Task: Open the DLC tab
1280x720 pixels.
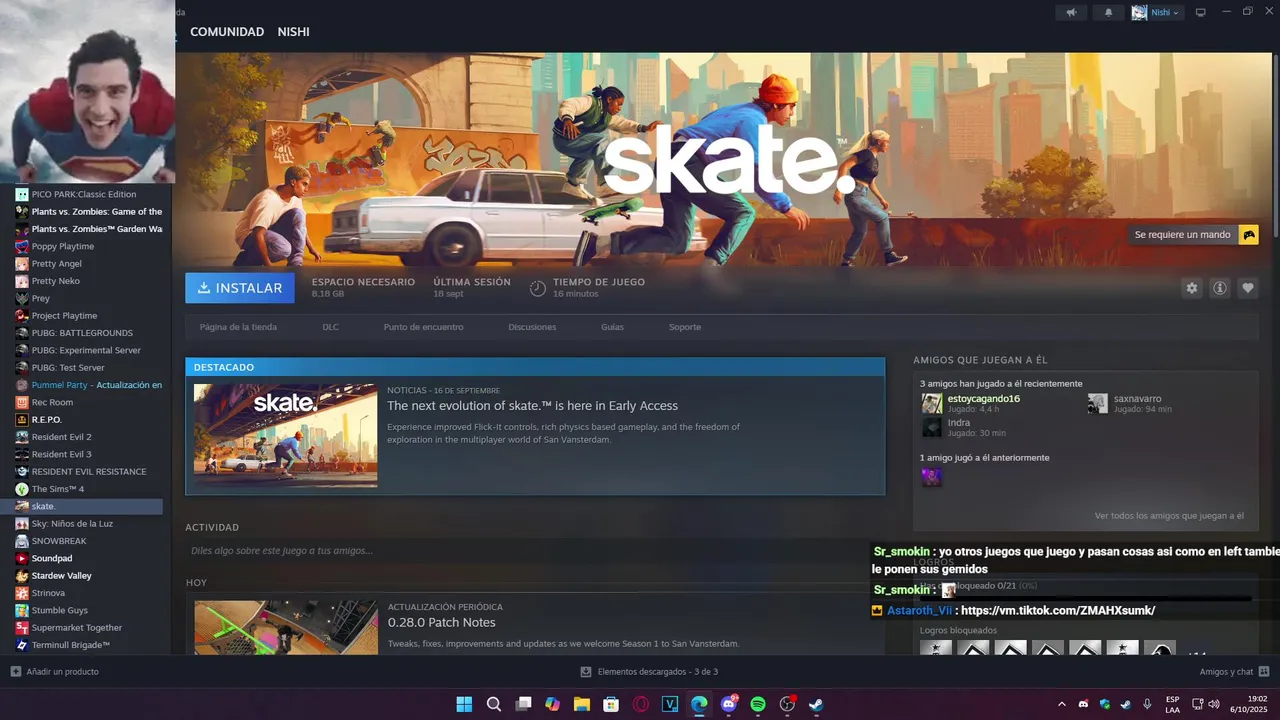Action: [330, 327]
